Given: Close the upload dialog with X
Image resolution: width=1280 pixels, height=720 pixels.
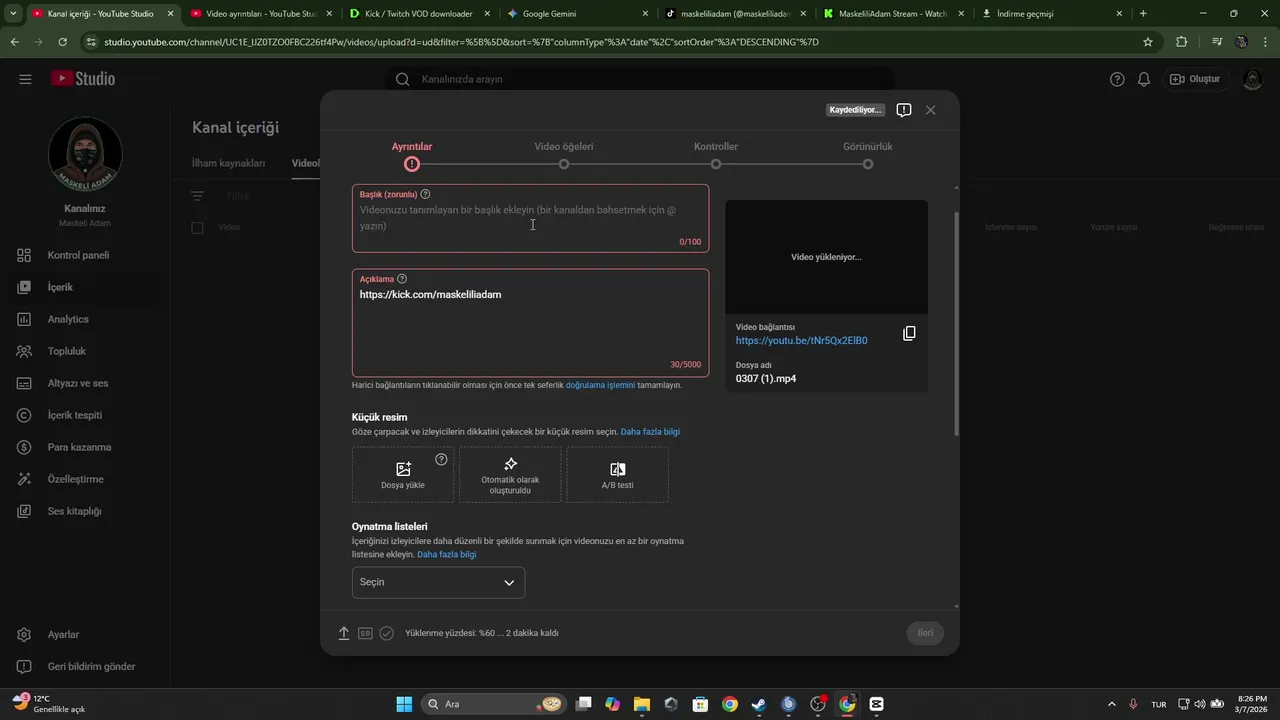Looking at the screenshot, I should [x=931, y=110].
